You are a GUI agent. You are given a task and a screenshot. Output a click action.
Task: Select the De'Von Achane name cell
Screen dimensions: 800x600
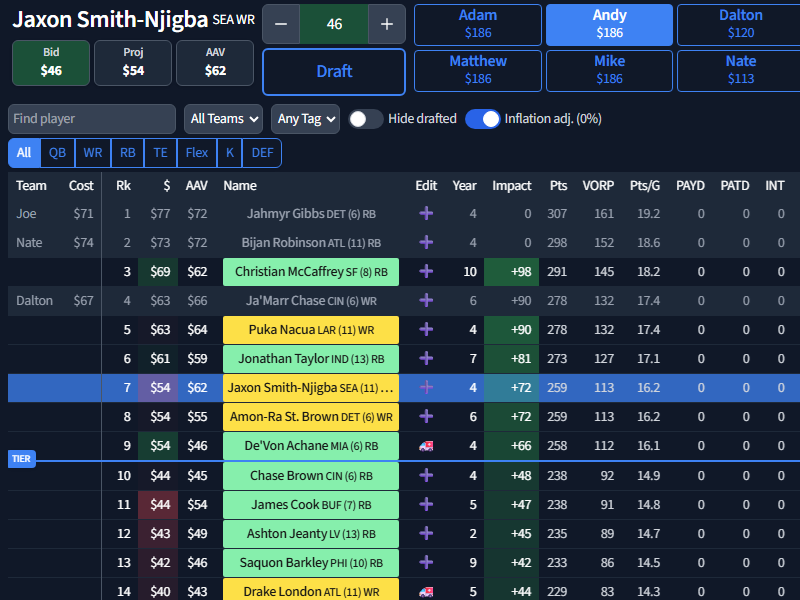(x=311, y=446)
